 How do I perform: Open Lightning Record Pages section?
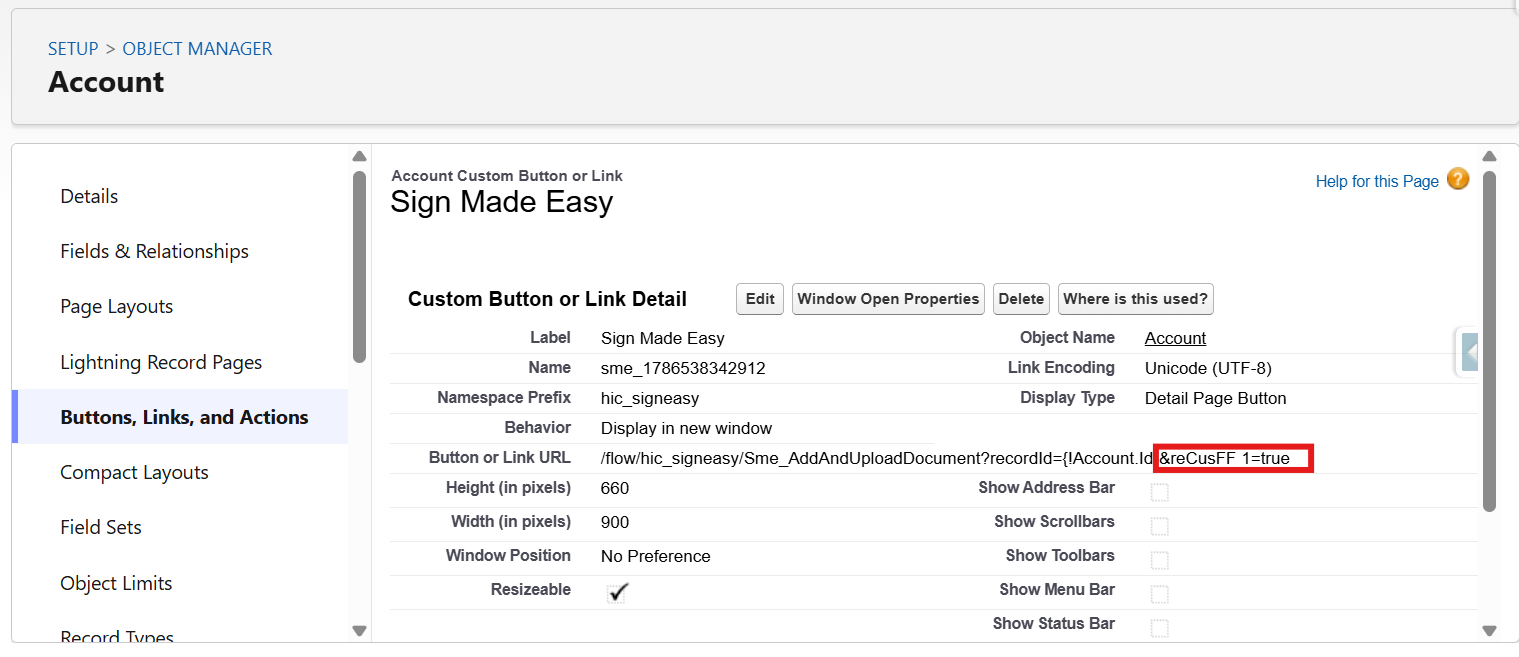click(x=161, y=362)
